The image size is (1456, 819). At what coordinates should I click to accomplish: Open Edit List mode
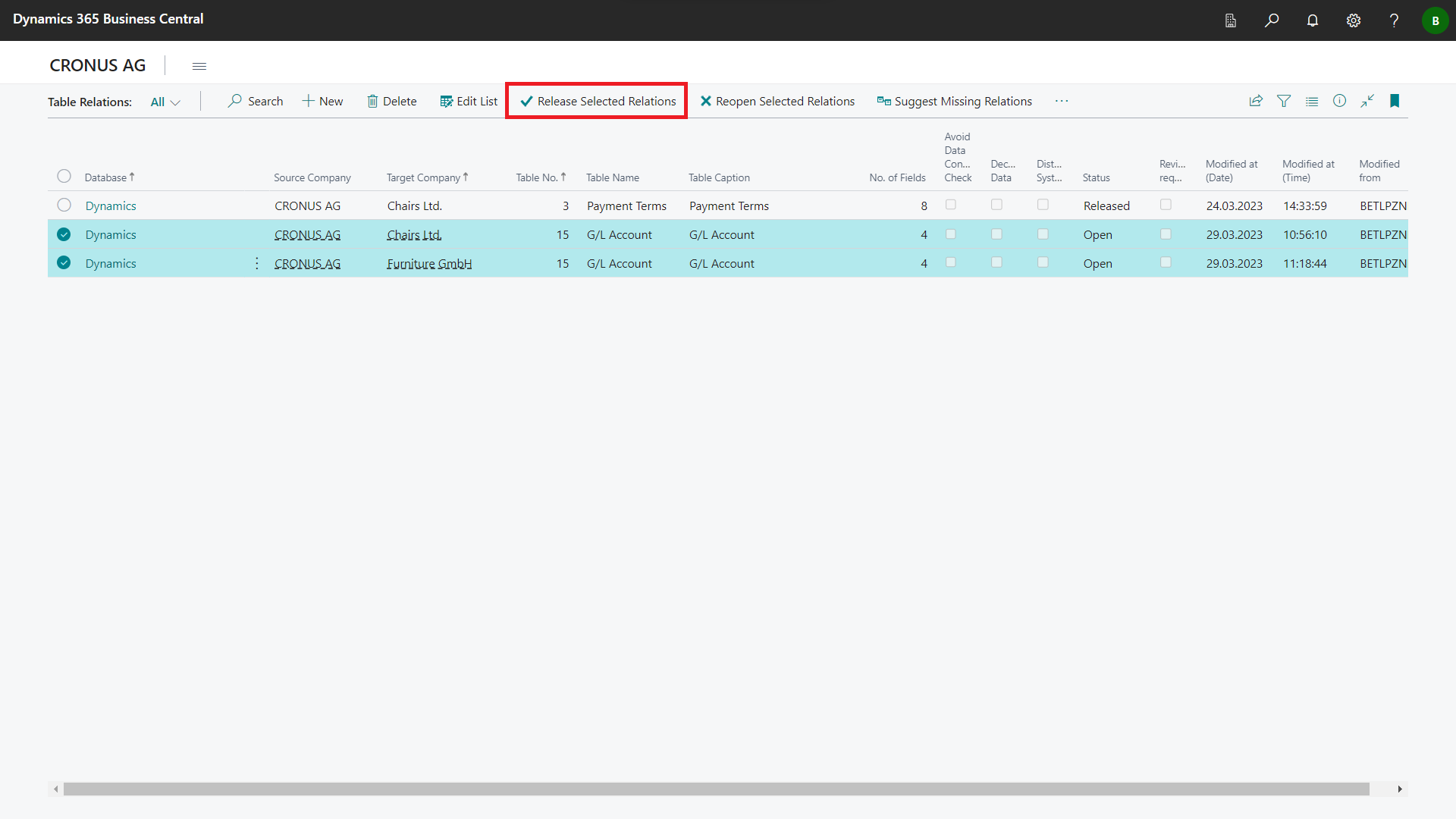pos(469,101)
